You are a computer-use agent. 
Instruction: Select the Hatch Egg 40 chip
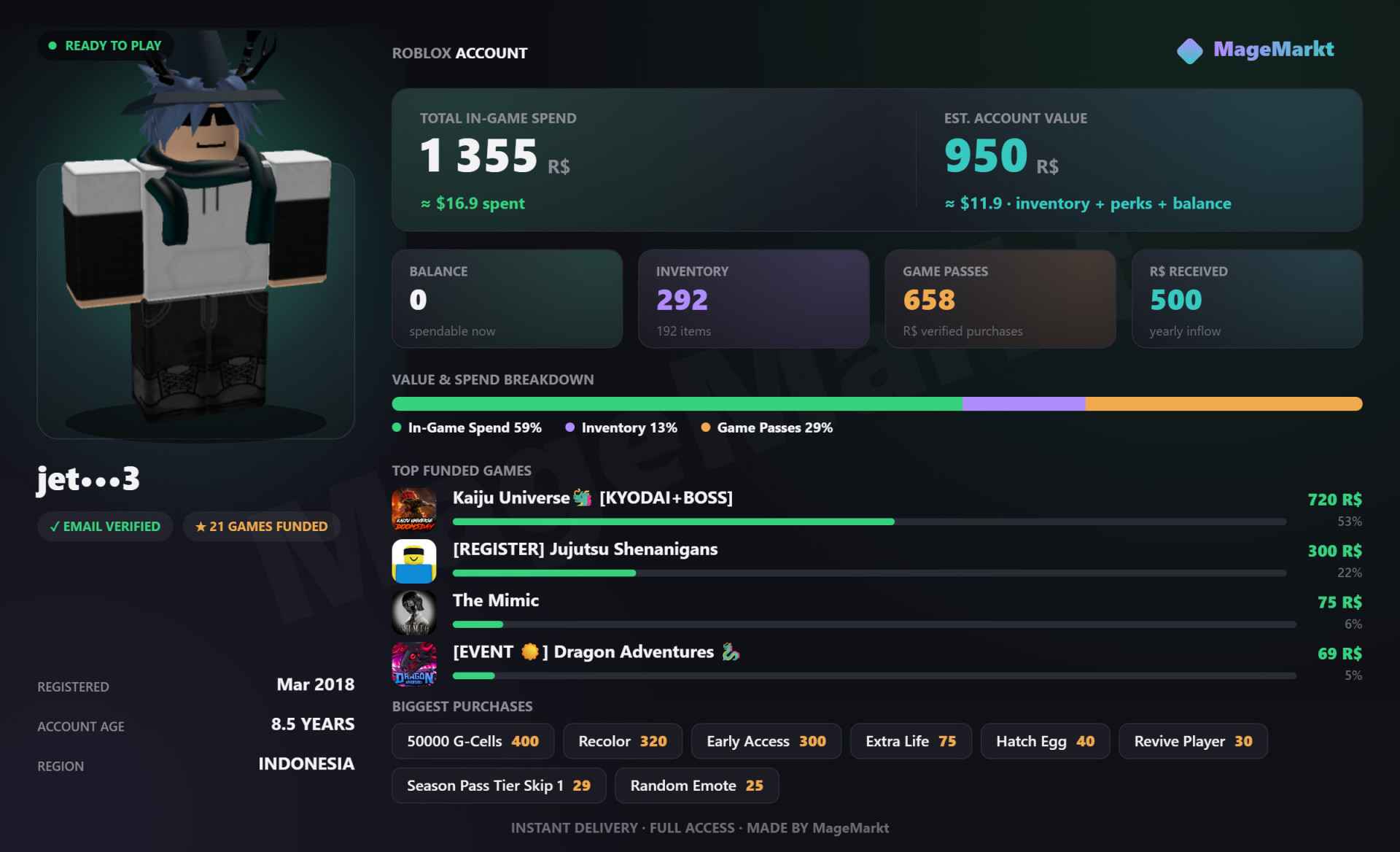(x=1046, y=741)
